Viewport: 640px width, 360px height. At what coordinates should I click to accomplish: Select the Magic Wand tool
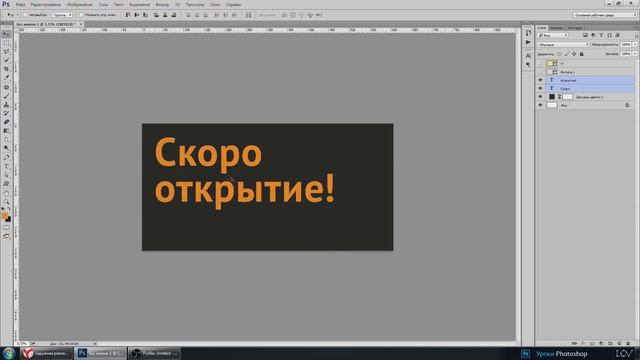tap(6, 60)
